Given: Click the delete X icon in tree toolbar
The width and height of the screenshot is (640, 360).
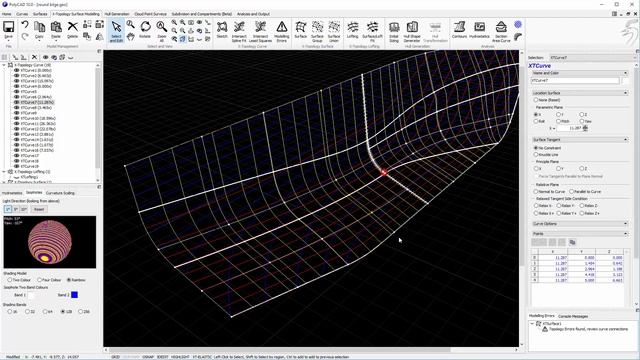Looking at the screenshot, I should [x=34, y=57].
